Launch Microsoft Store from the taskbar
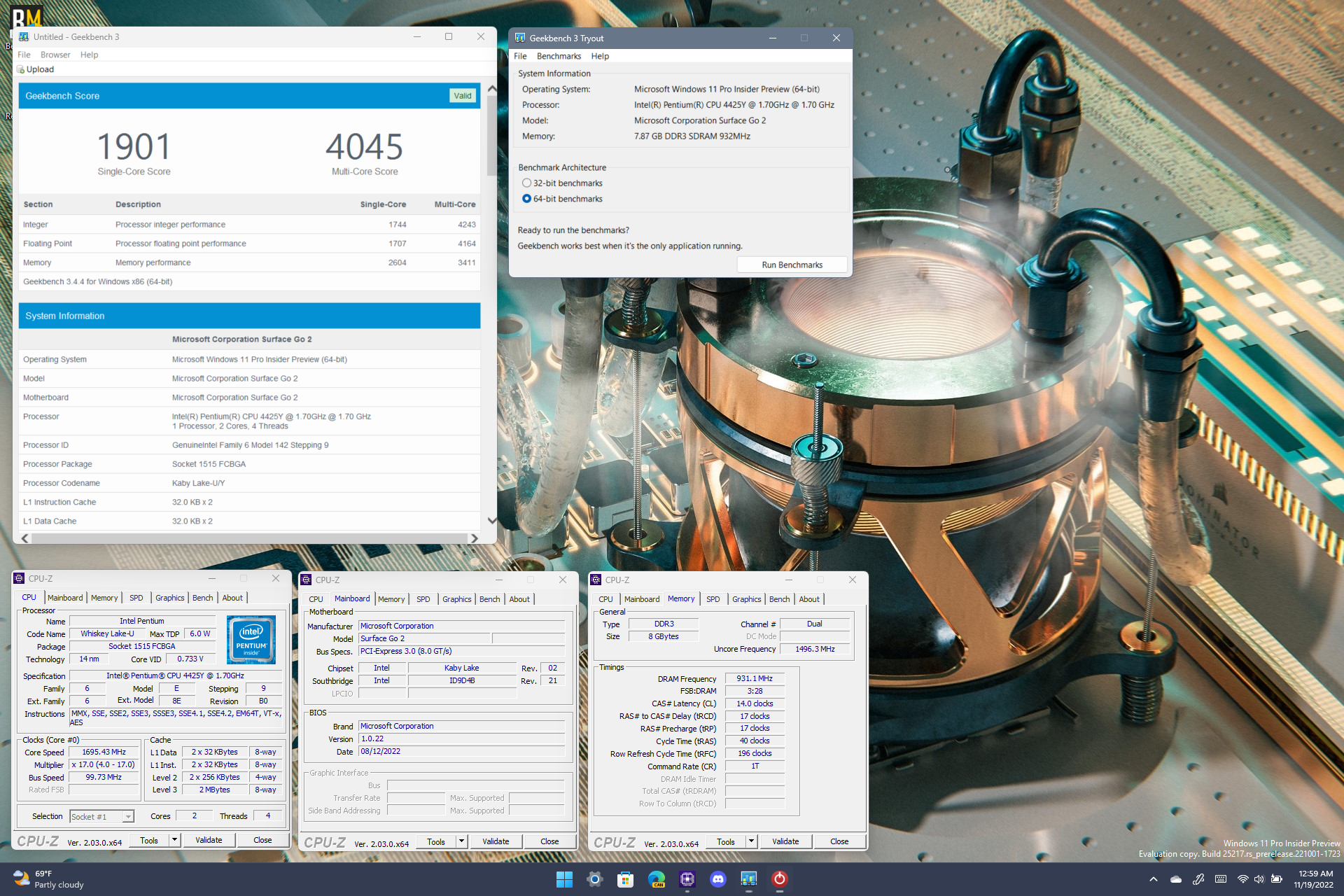1344x896 pixels. pos(626,879)
